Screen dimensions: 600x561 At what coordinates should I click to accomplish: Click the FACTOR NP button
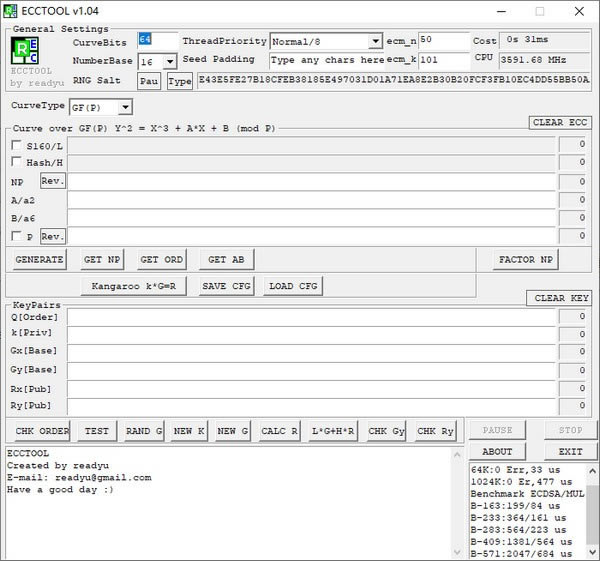point(526,260)
